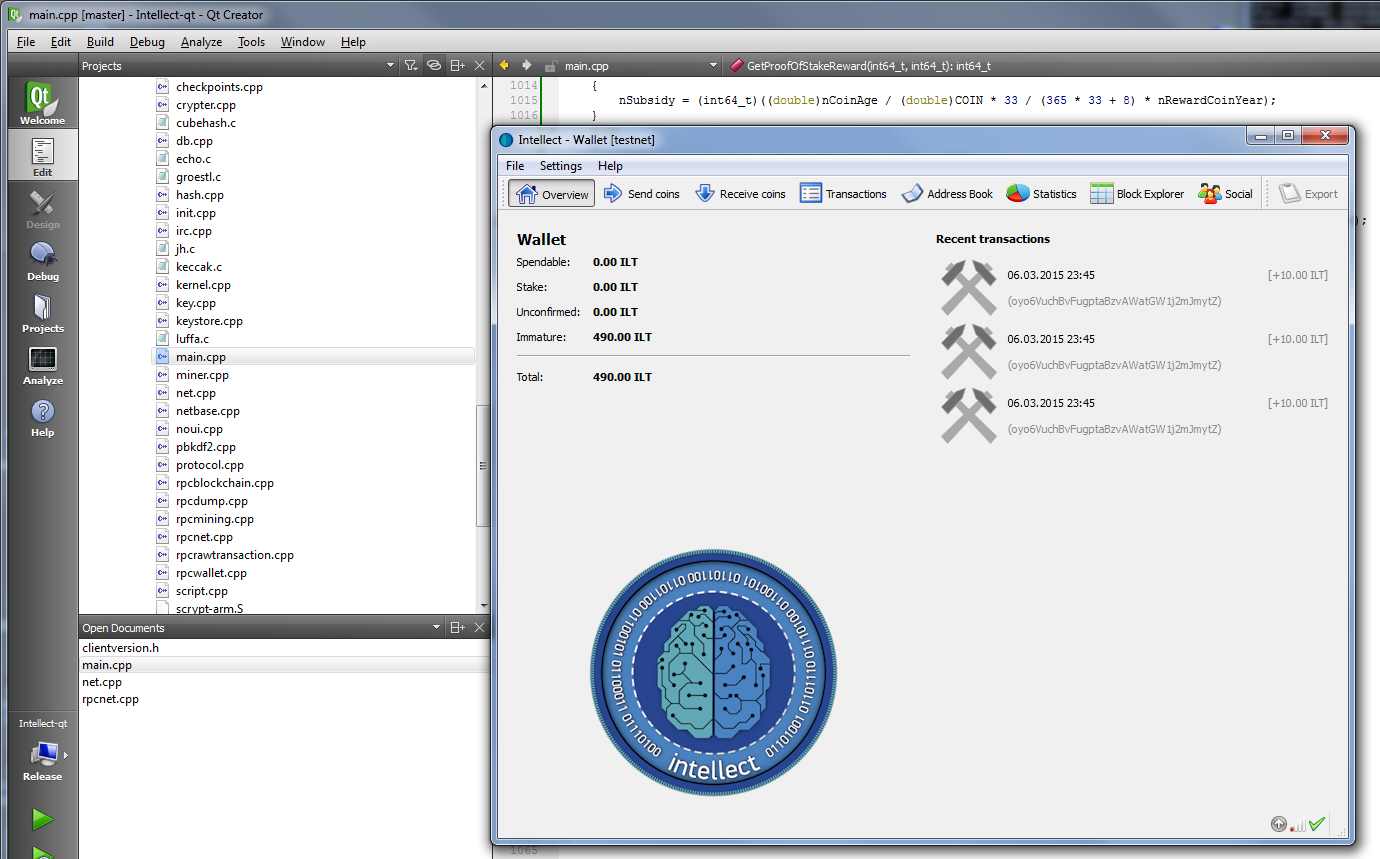Open clientversion.h from Open Documents
Image resolution: width=1380 pixels, height=859 pixels.
[x=120, y=648]
